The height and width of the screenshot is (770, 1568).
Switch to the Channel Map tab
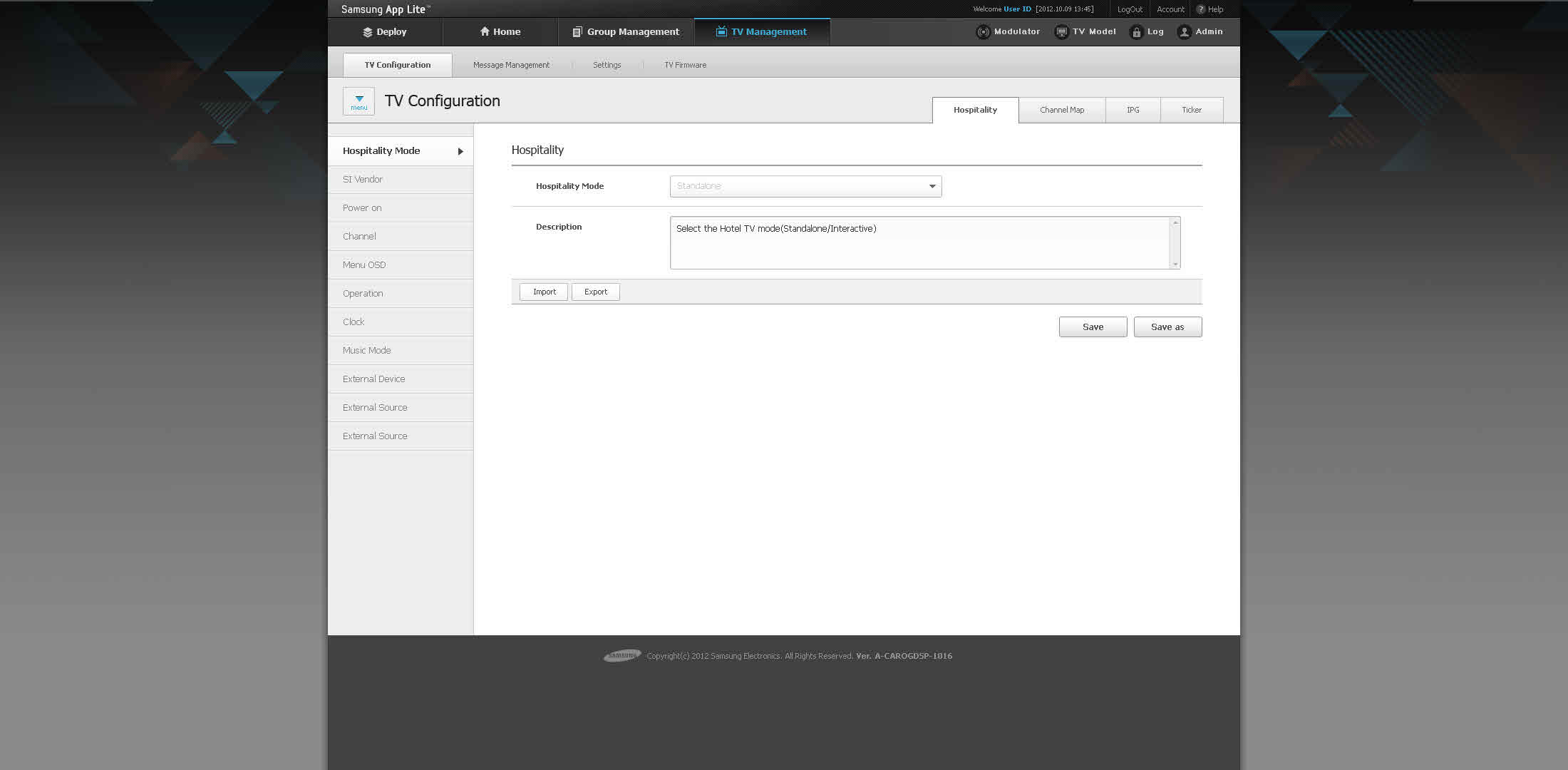(x=1062, y=110)
